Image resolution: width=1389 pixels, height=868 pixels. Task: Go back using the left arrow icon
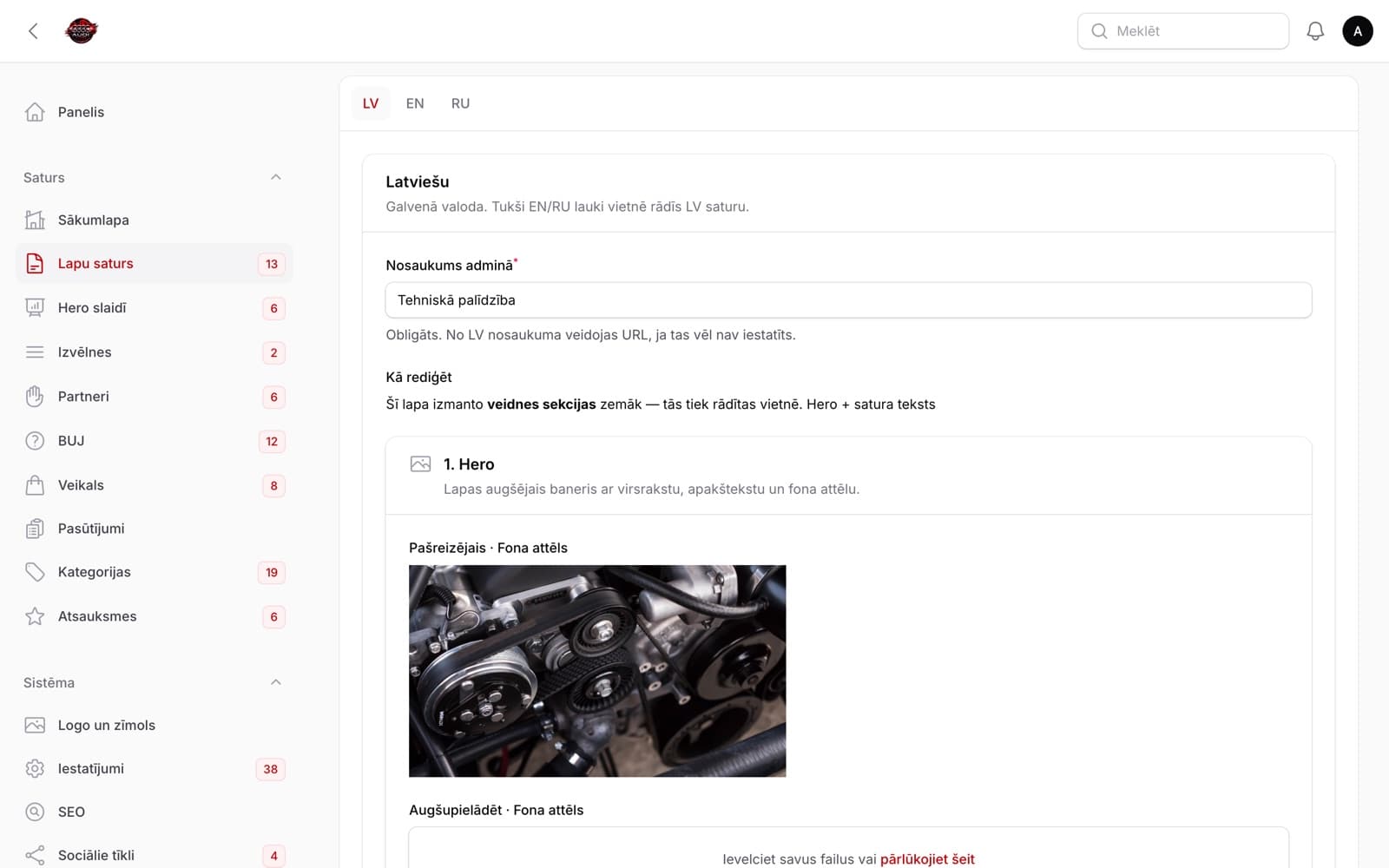pyautogui.click(x=33, y=31)
